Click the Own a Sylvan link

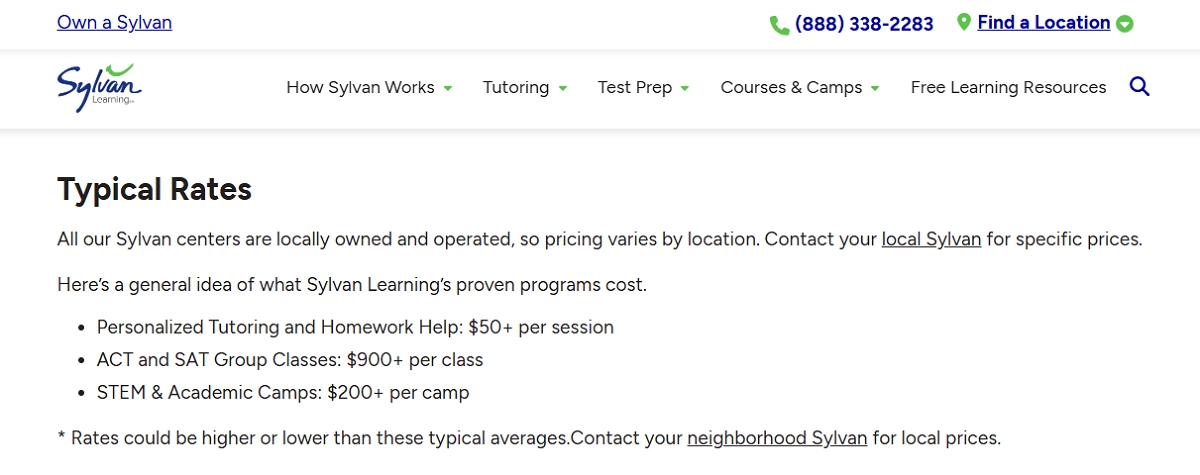click(x=114, y=22)
